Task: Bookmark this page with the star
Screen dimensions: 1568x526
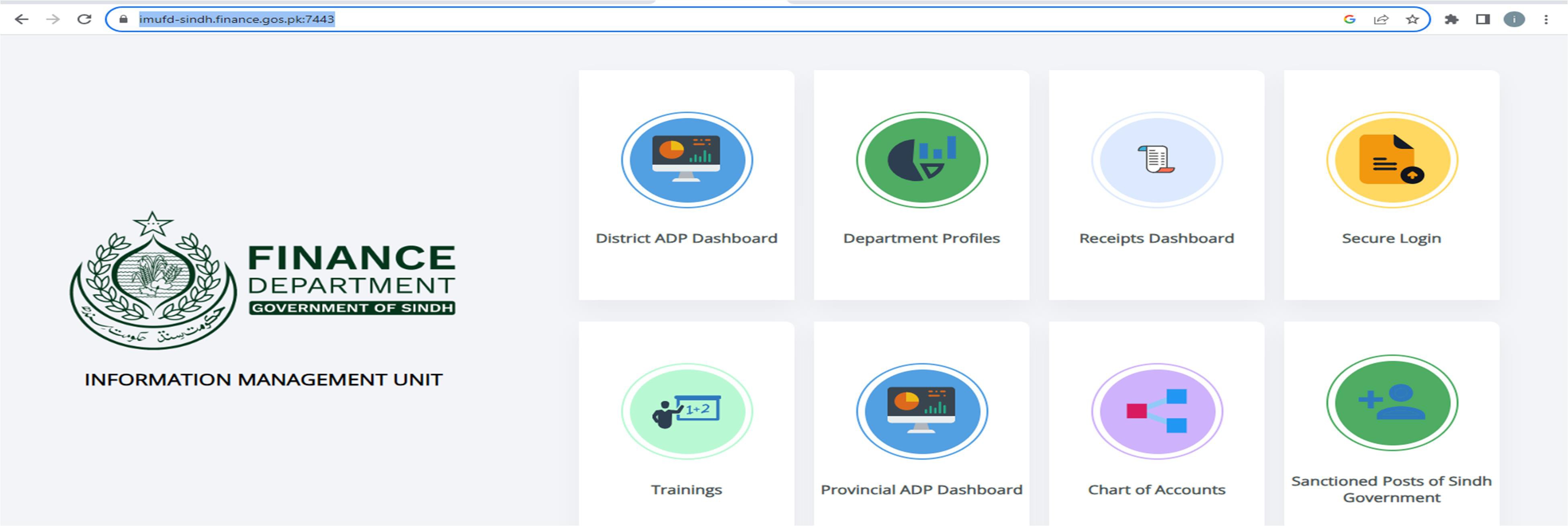Action: tap(1412, 19)
